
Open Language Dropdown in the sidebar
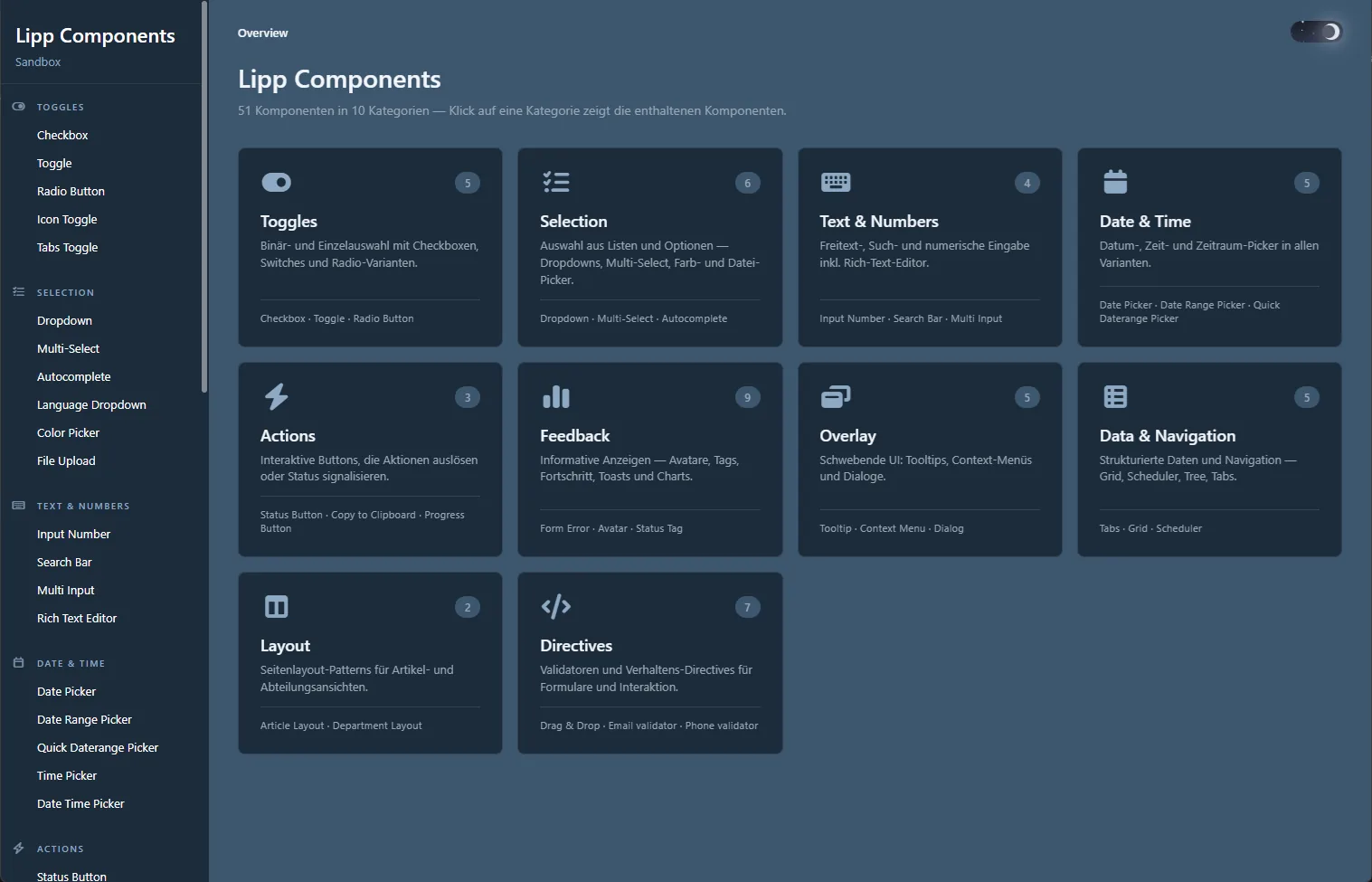91,404
